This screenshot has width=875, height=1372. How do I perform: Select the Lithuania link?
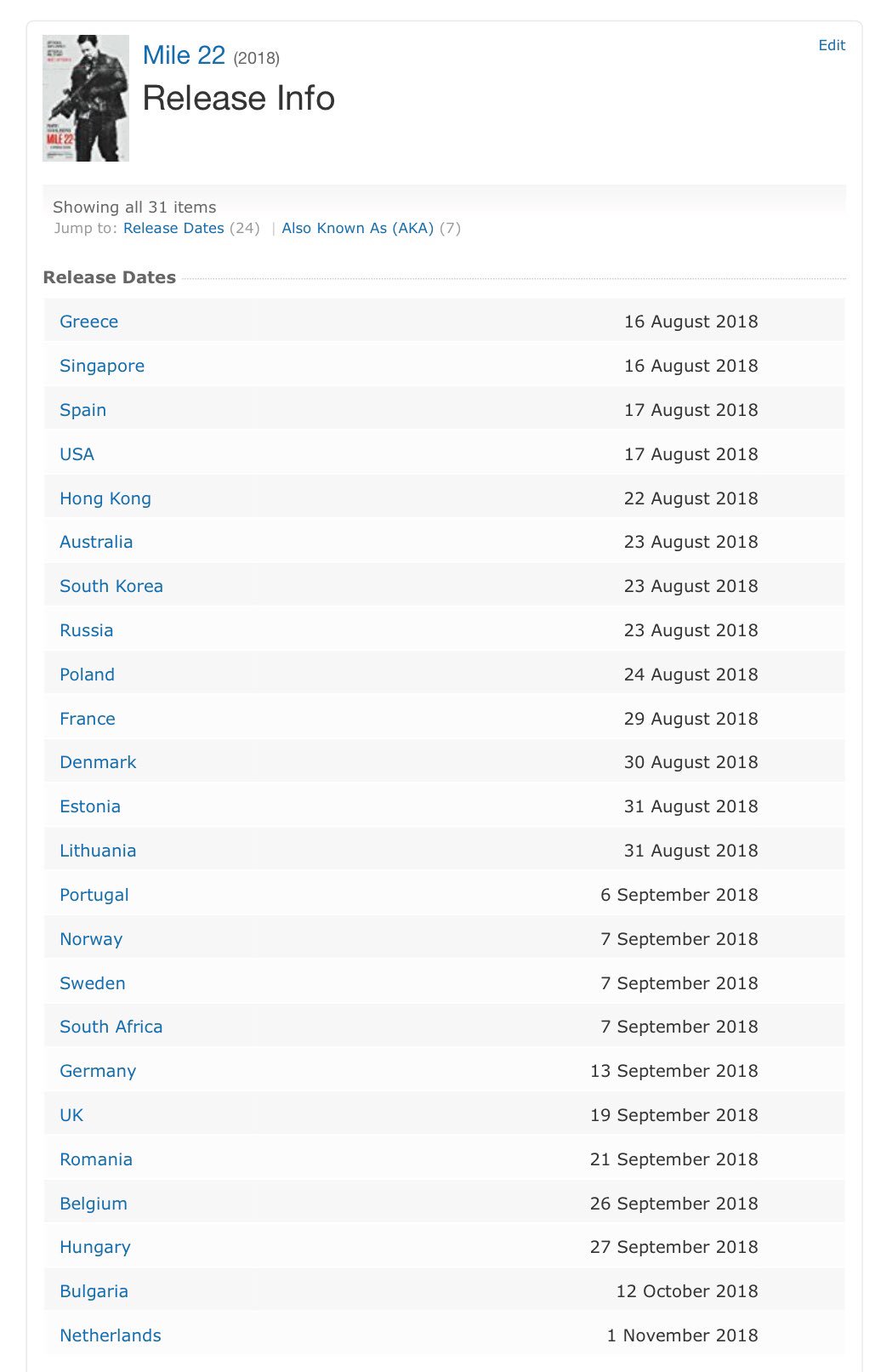(98, 851)
